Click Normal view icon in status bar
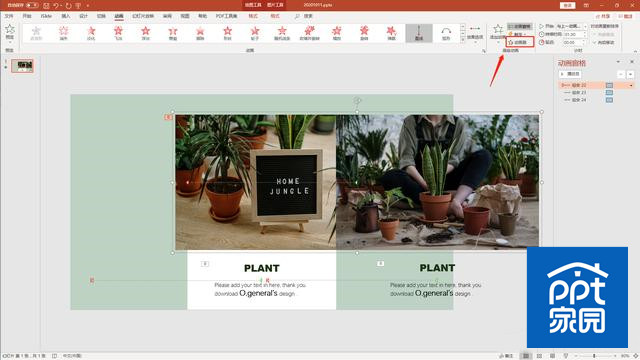640x360 pixels. tap(526, 356)
